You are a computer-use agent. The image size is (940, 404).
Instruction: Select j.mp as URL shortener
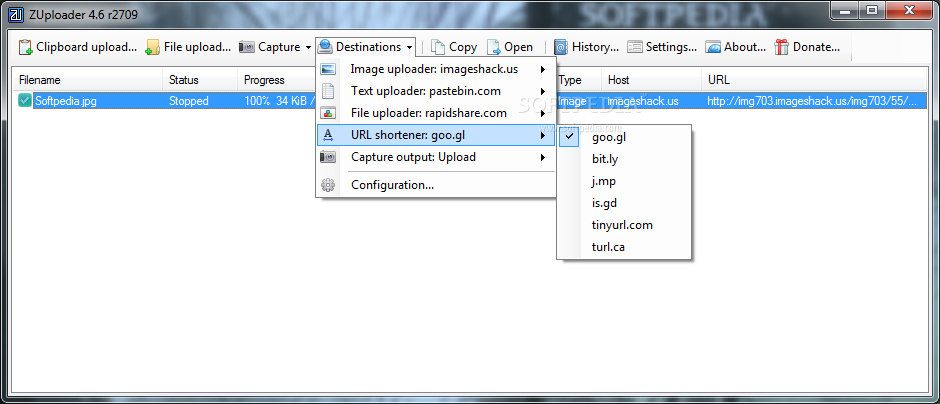click(x=624, y=181)
